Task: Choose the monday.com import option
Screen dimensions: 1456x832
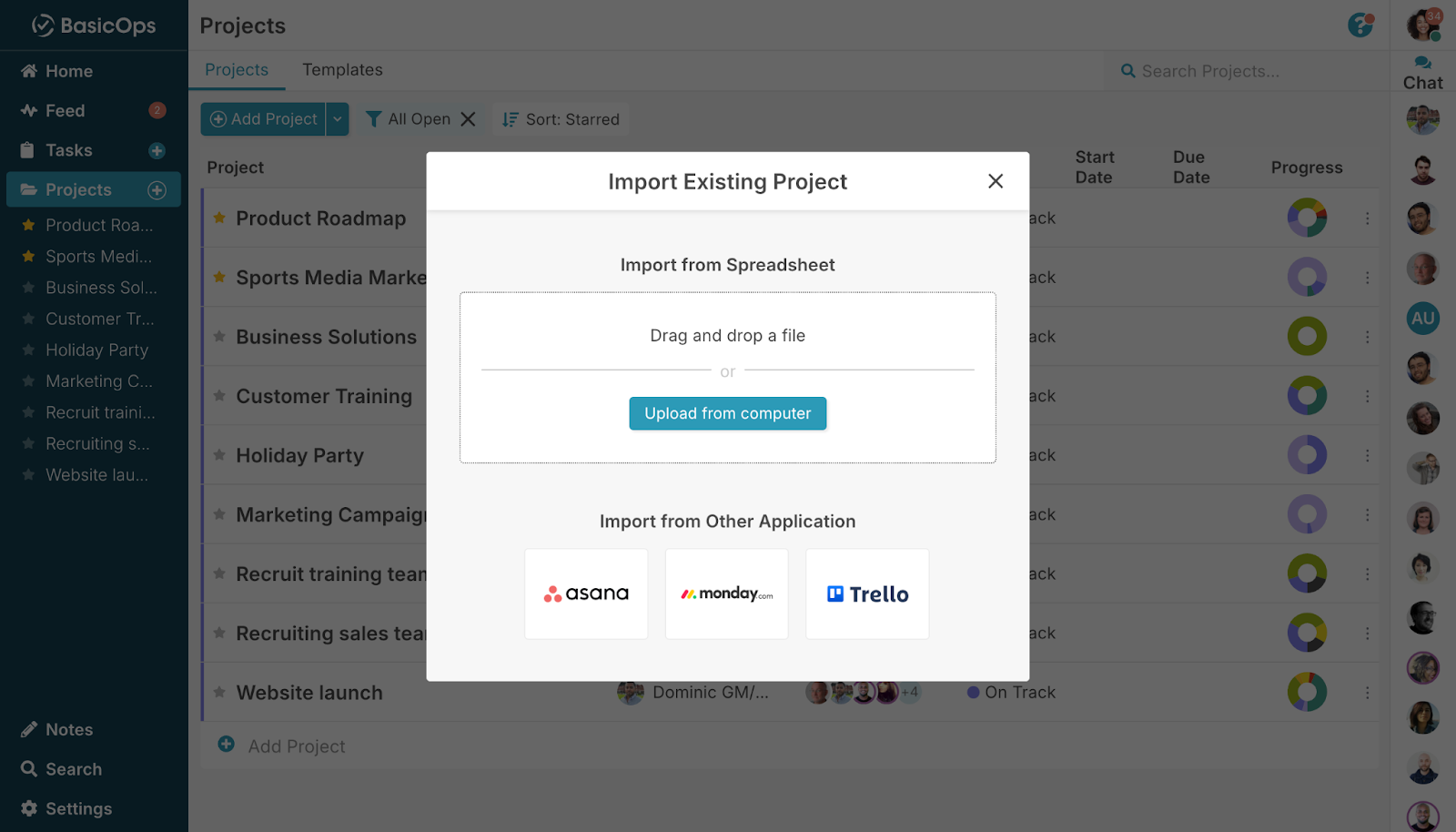Action: pos(726,594)
